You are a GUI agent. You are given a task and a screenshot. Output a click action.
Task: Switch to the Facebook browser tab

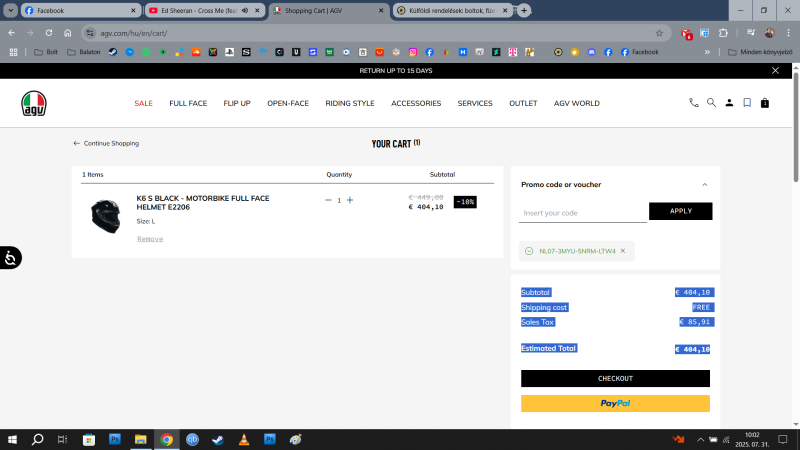pyautogui.click(x=81, y=10)
